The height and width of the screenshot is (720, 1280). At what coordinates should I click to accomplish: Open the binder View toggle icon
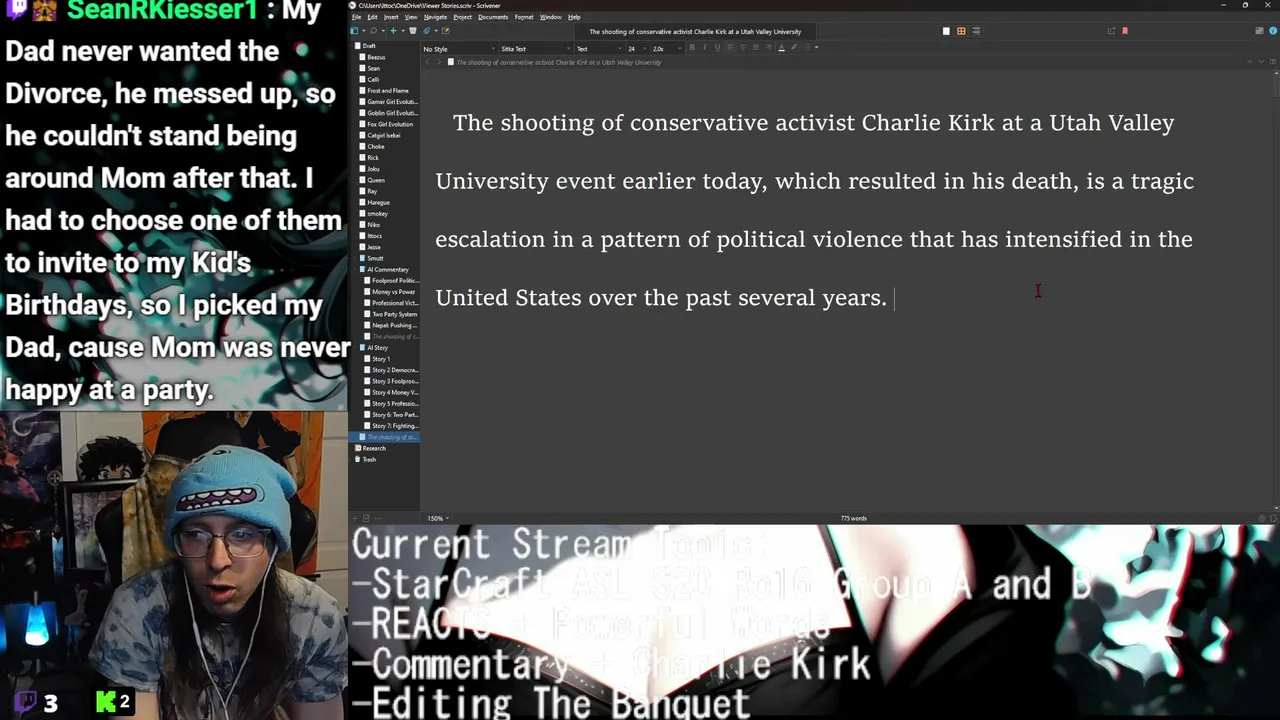click(x=354, y=31)
